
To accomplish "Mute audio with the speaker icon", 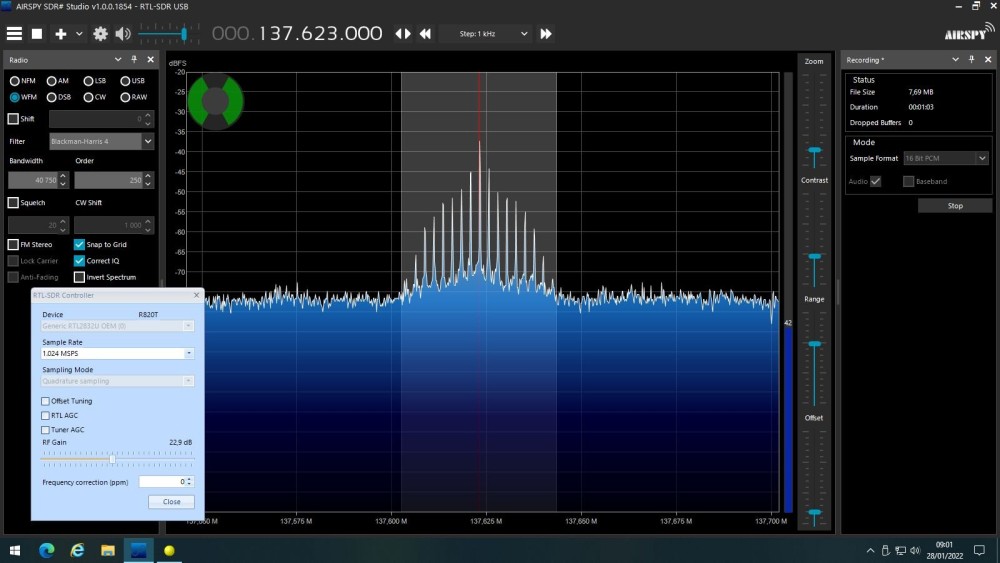I will click(x=123, y=34).
